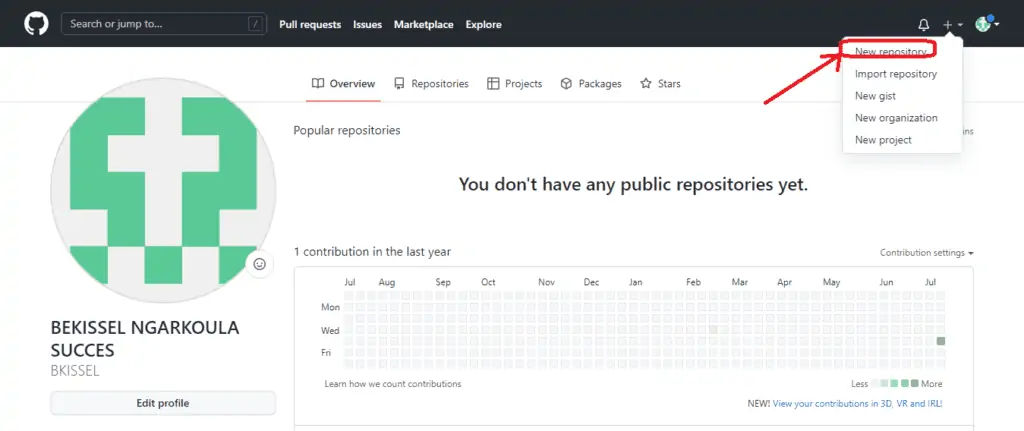Open the Stars tab

[x=660, y=84]
